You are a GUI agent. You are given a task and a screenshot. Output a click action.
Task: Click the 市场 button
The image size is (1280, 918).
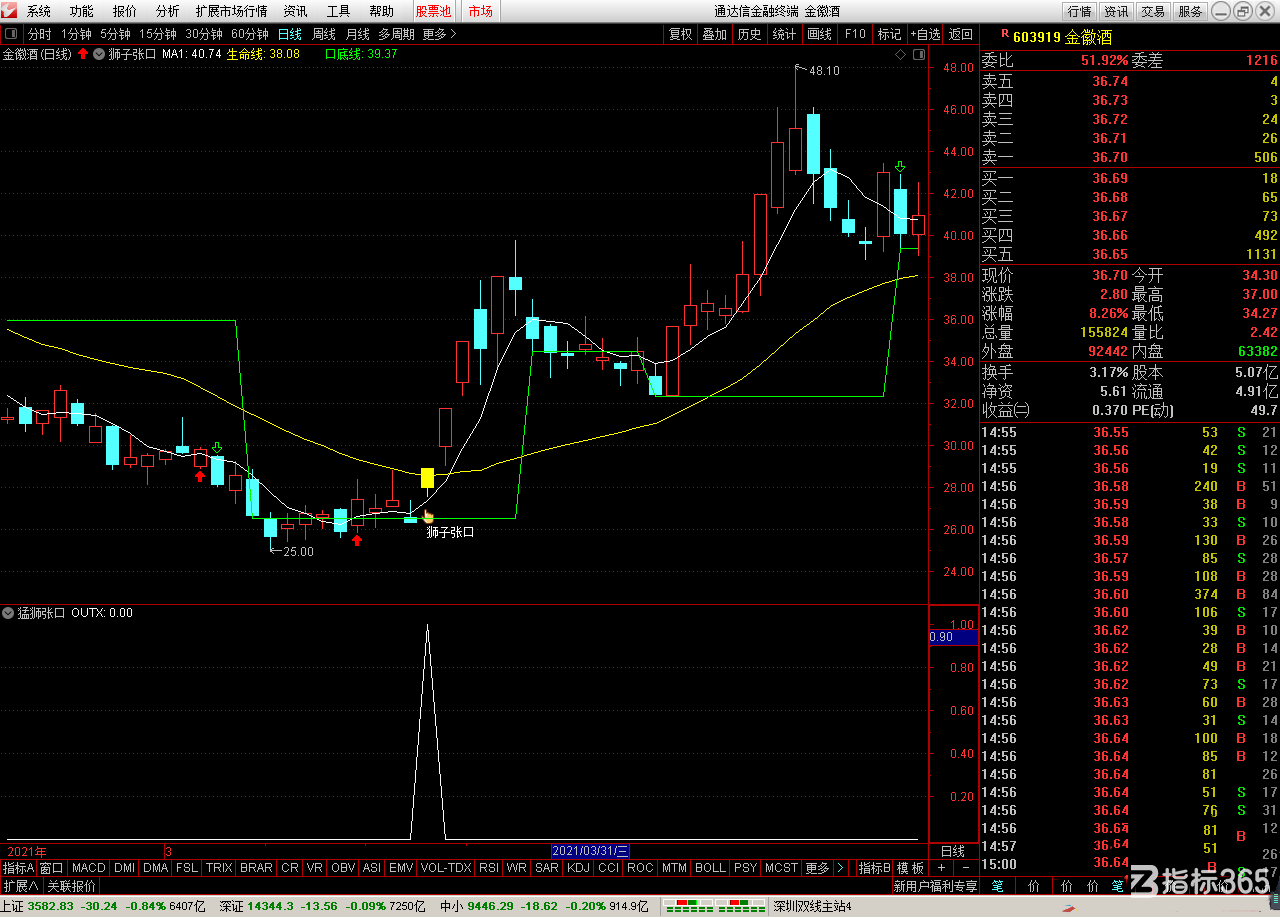coord(480,12)
